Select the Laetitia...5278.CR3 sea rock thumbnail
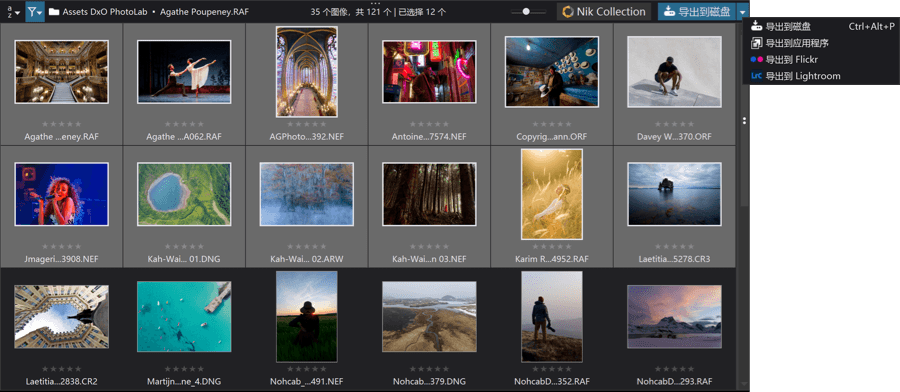The width and height of the screenshot is (900, 392). [x=674, y=194]
